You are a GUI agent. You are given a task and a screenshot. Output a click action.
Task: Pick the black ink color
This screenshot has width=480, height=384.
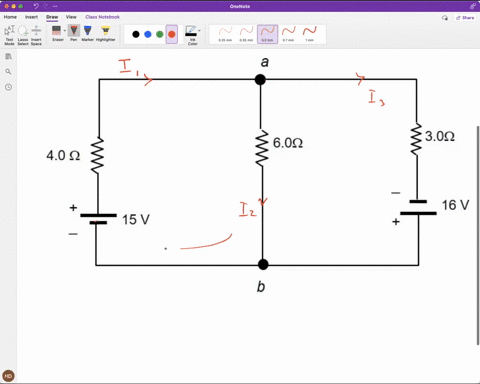tap(136, 34)
